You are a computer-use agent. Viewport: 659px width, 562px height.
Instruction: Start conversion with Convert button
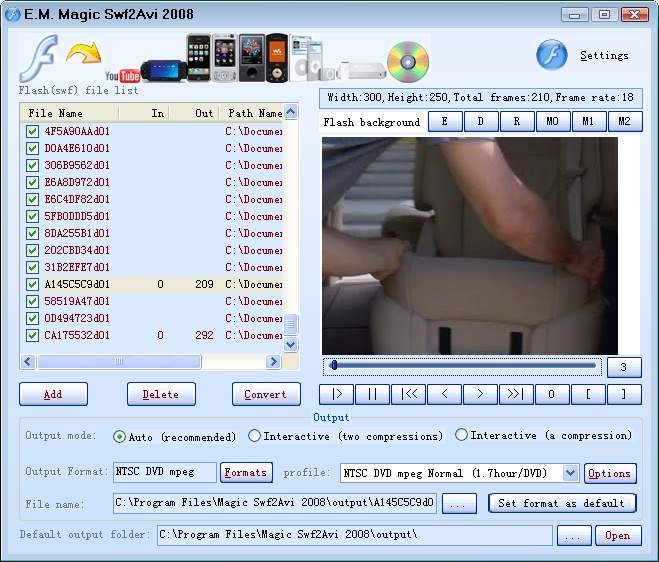pyautogui.click(x=266, y=394)
